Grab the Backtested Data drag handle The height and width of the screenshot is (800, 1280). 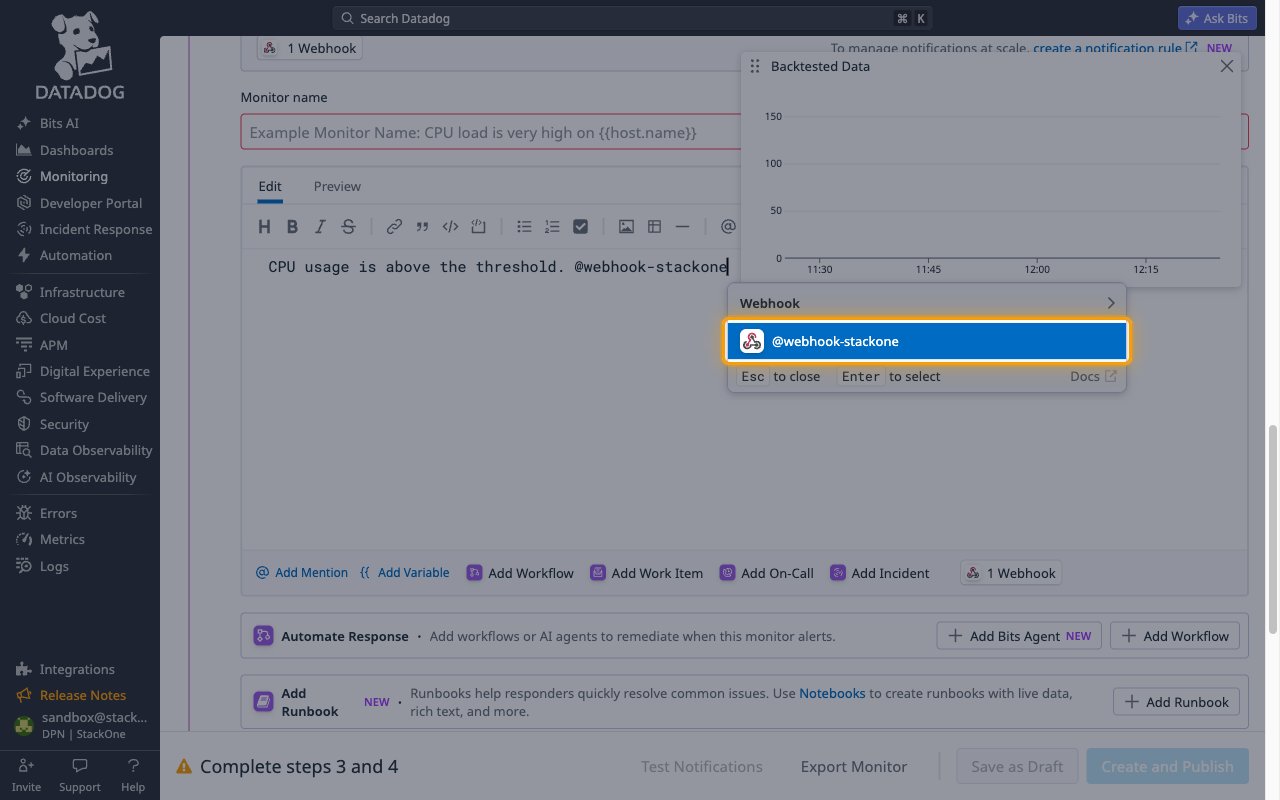coord(755,66)
